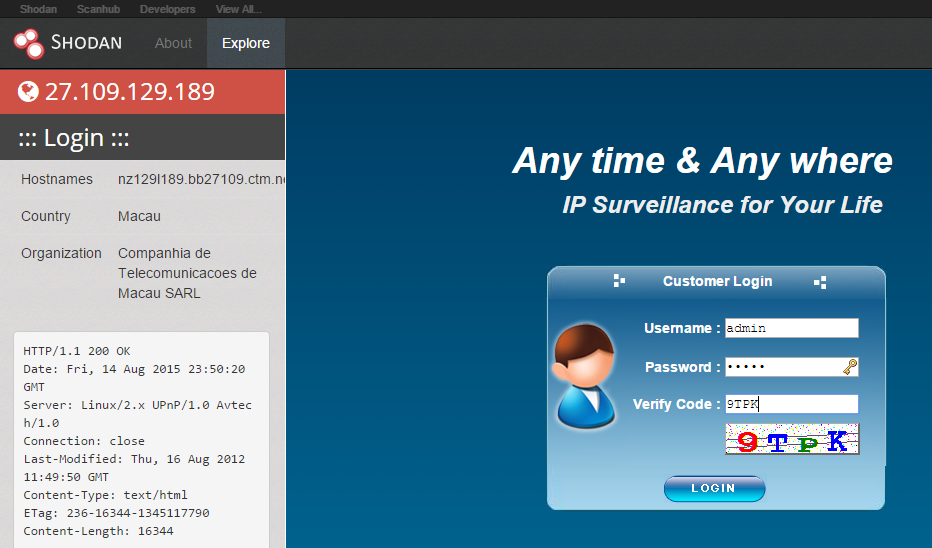
Task: Switch to the Explore tab
Action: pos(245,43)
